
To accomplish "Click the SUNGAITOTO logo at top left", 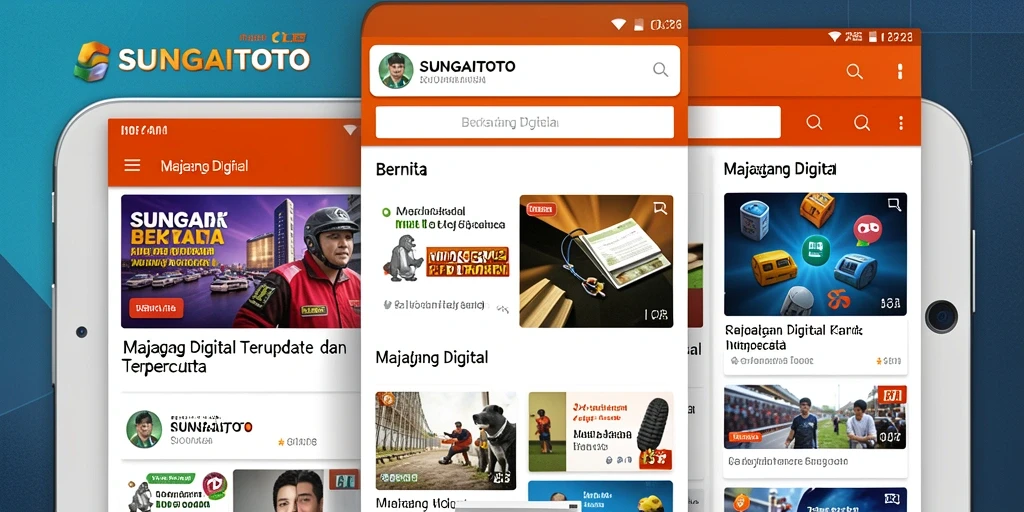I will coord(191,60).
